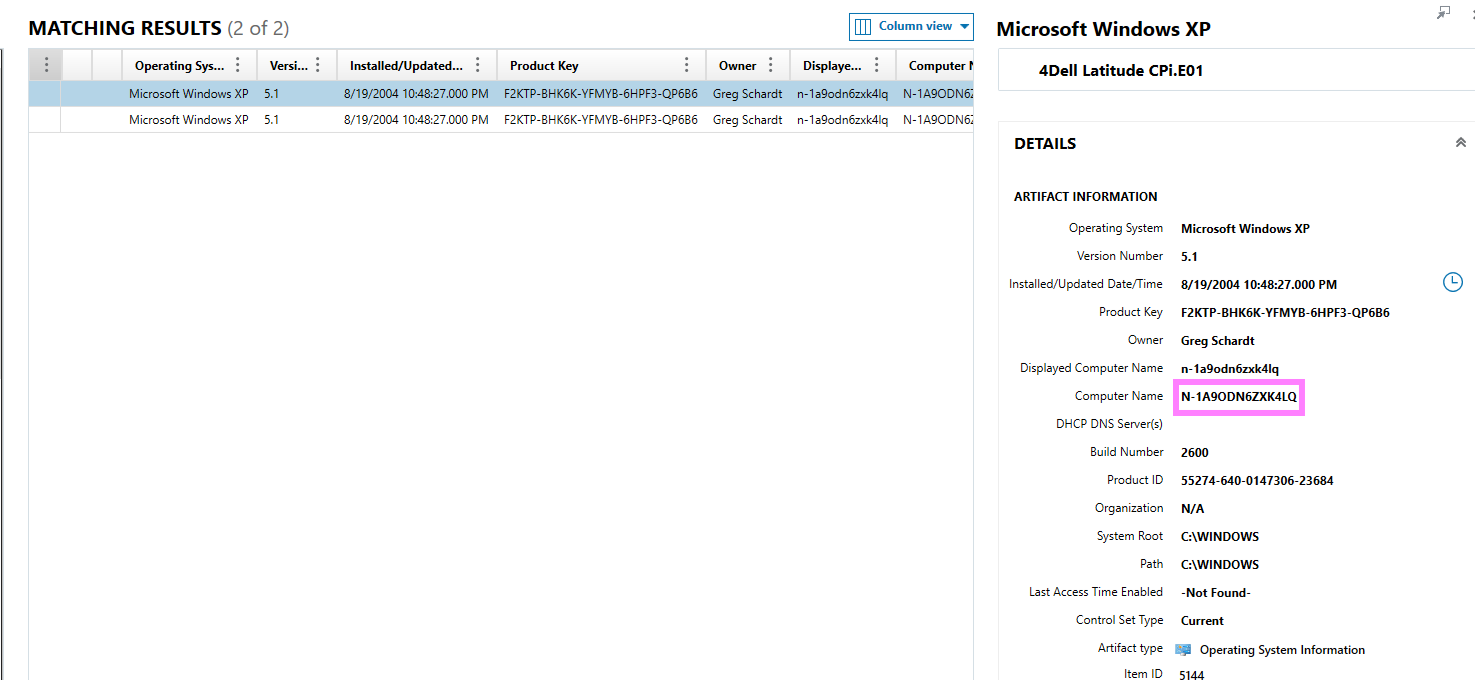This screenshot has width=1475, height=680.
Task: Open the Operating System column options menu
Action: pyautogui.click(x=237, y=65)
